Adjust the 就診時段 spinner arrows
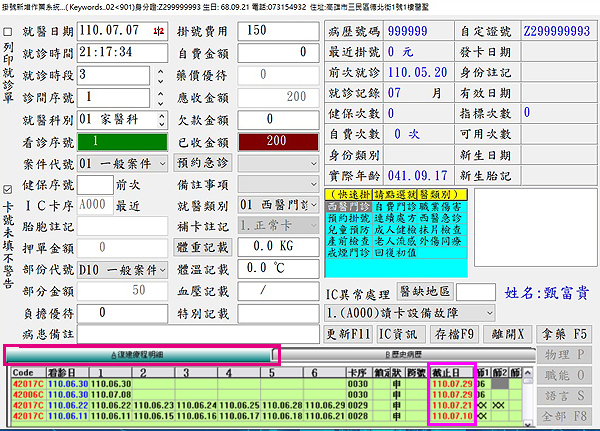The image size is (600, 431). pos(160,76)
